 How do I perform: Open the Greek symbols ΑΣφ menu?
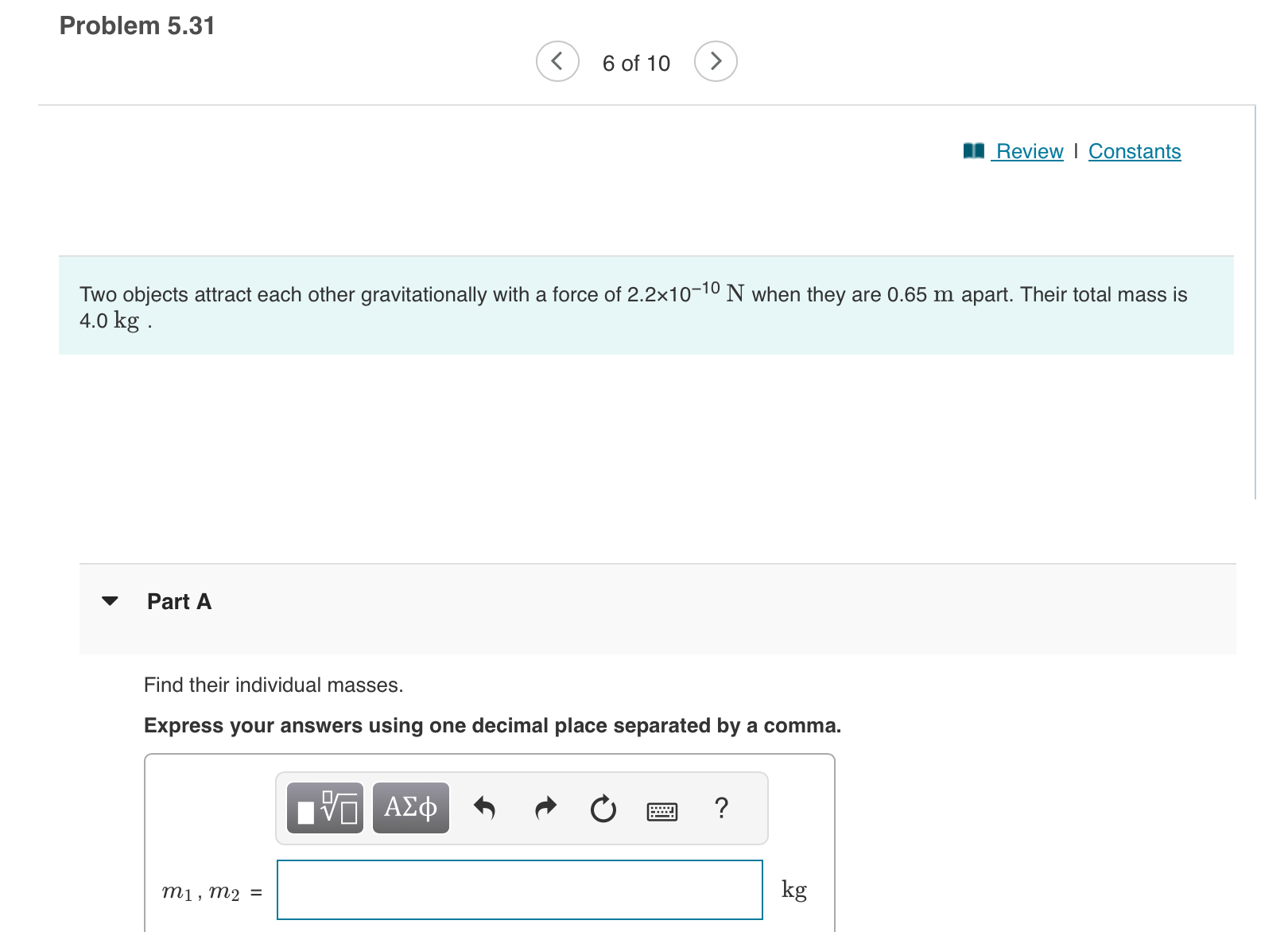pyautogui.click(x=409, y=807)
